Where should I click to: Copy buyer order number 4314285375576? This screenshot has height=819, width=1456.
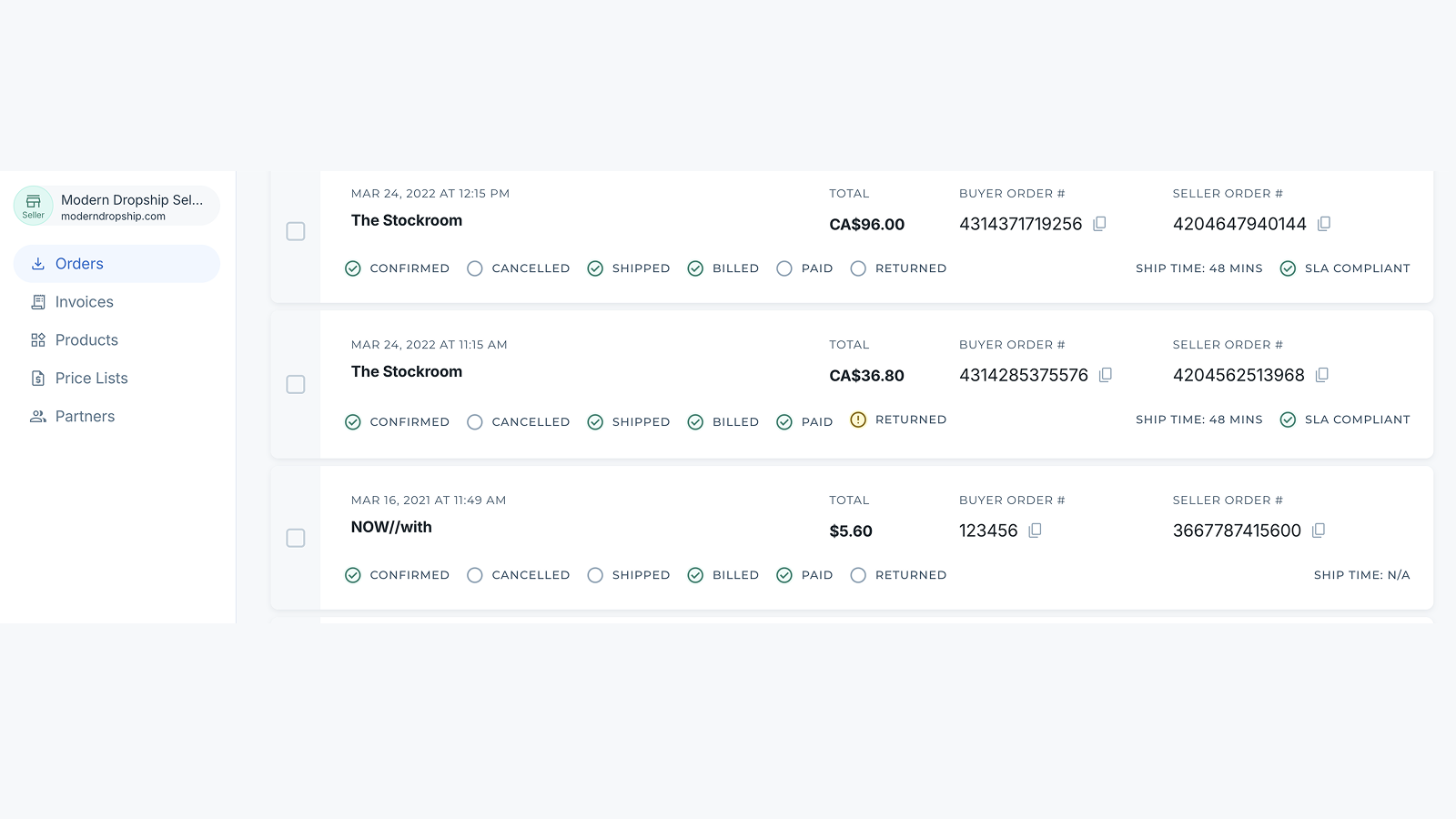1106,375
